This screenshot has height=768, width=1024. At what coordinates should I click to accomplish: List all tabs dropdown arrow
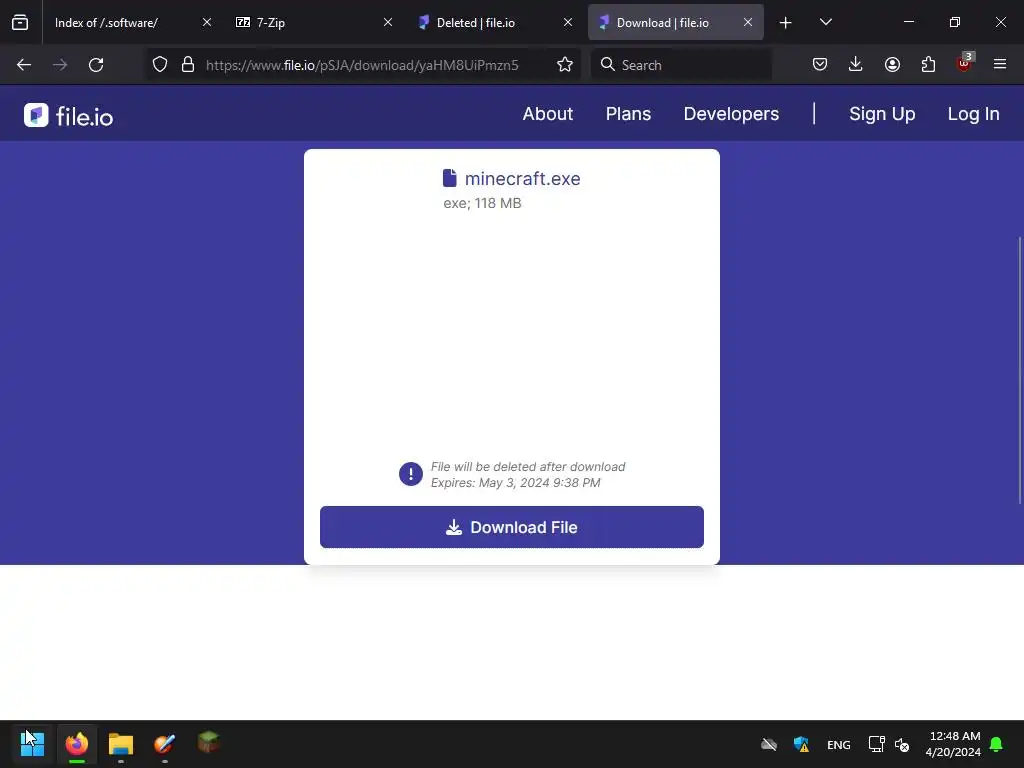(825, 22)
